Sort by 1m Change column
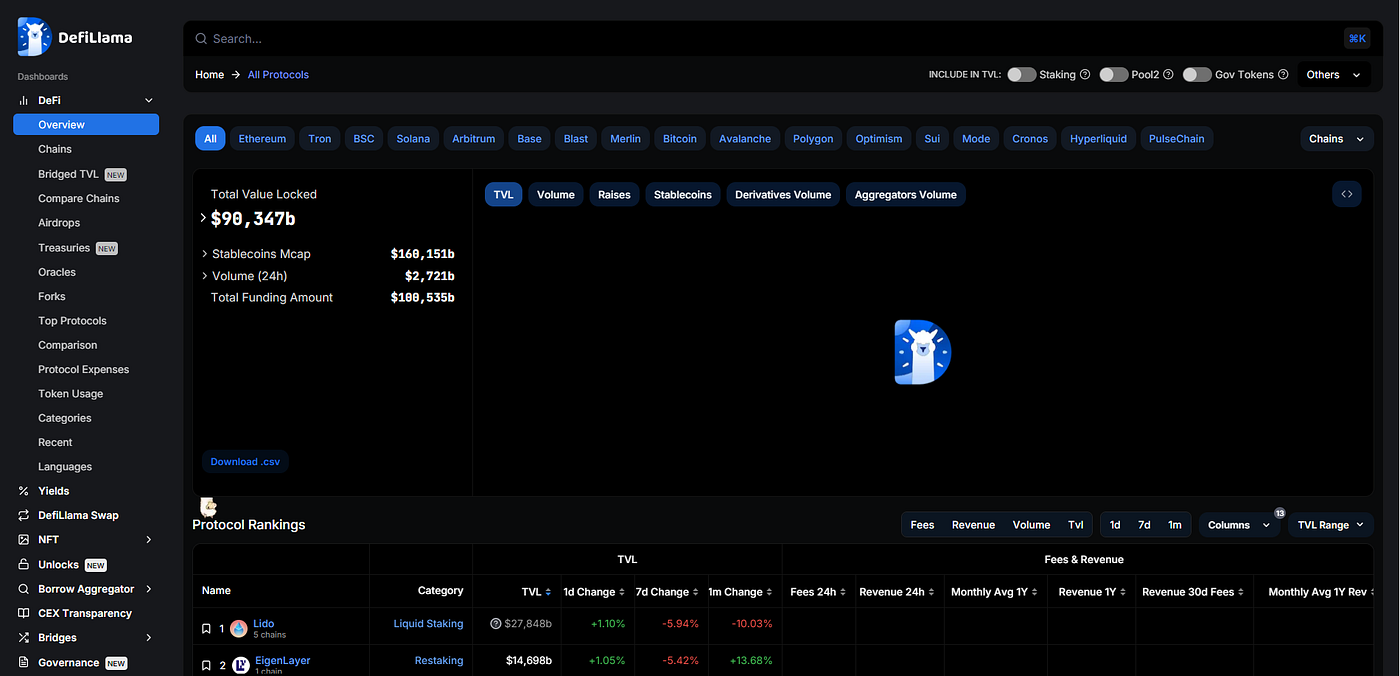Image resolution: width=1400 pixels, height=676 pixels. (770, 593)
